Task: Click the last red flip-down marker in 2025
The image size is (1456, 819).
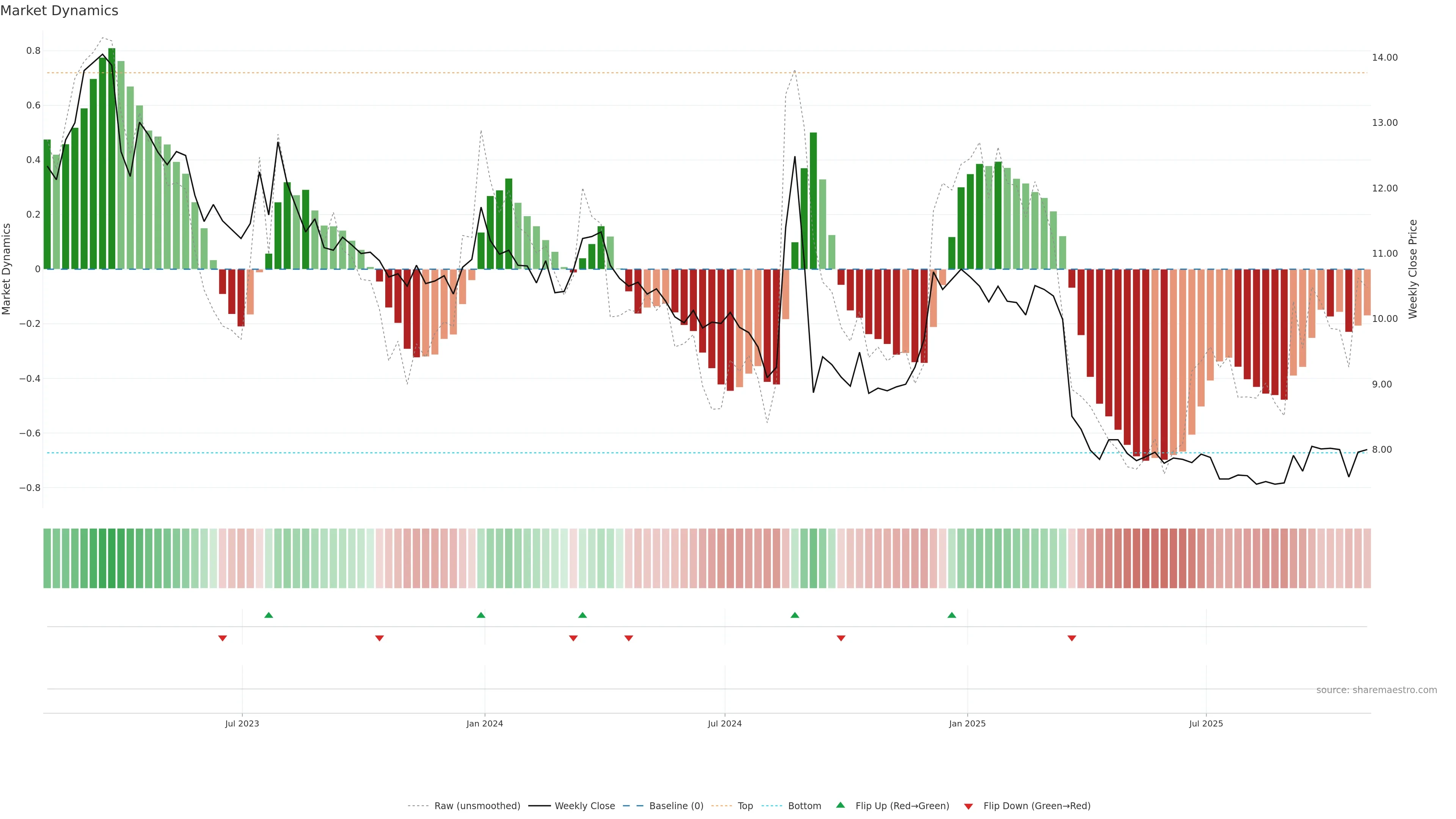Action: click(x=1072, y=638)
